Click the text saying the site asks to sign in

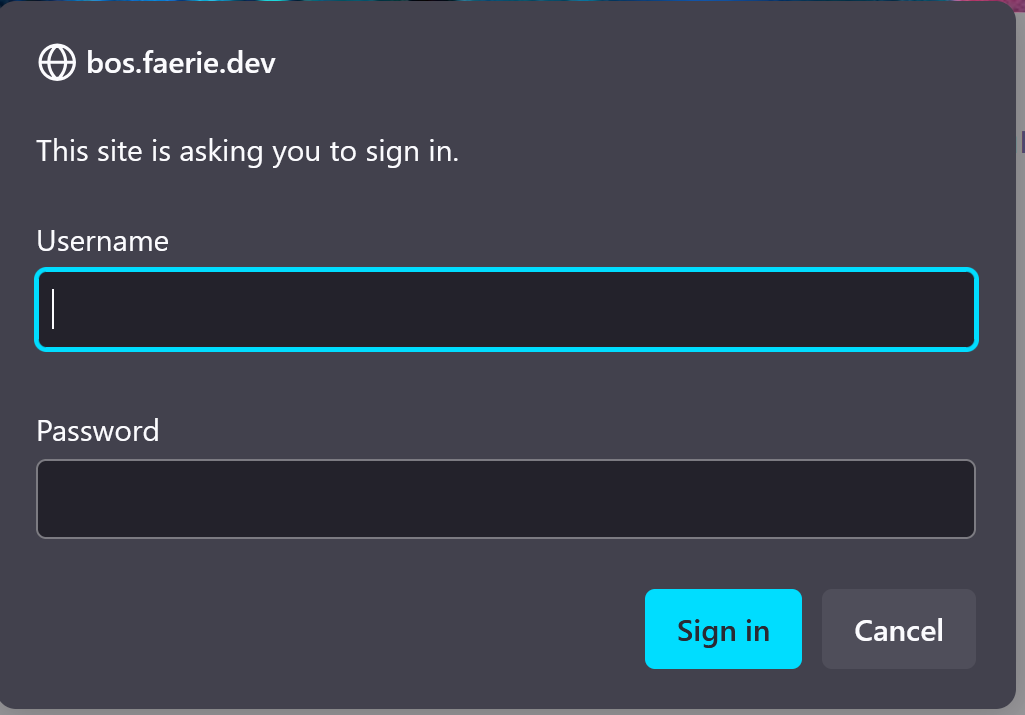[246, 151]
